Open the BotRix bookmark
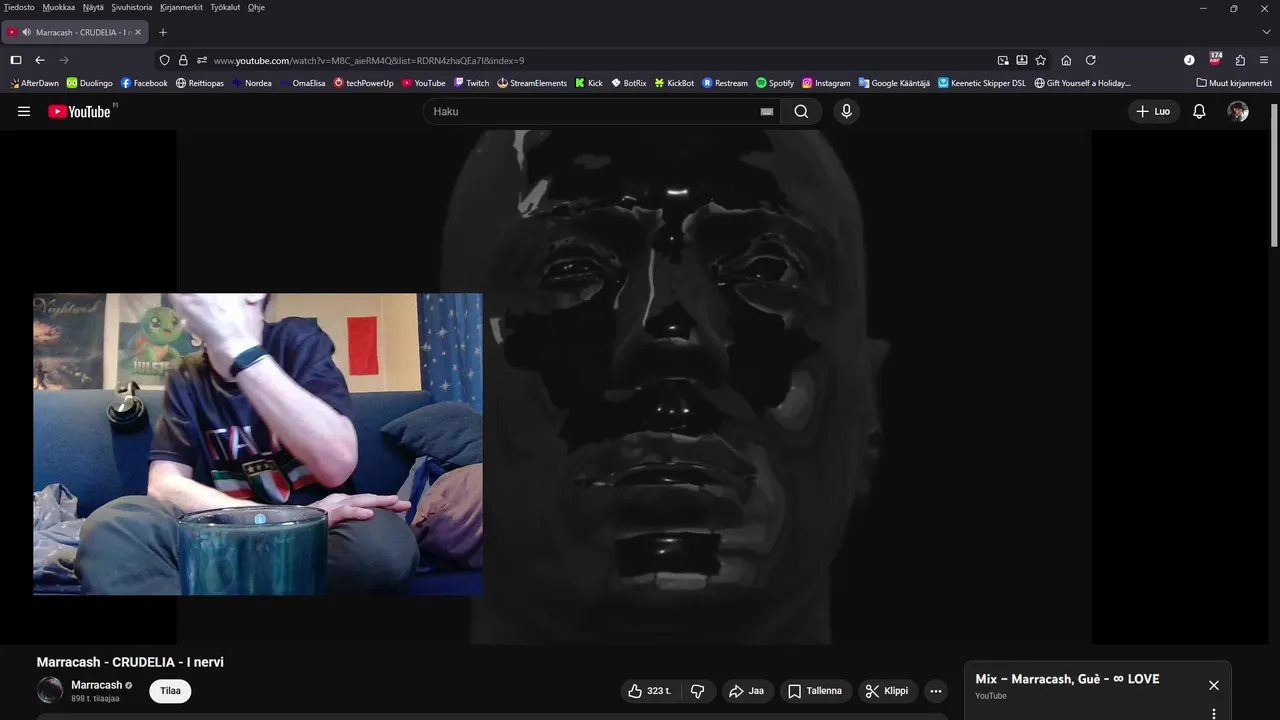This screenshot has width=1280, height=720. (x=629, y=83)
